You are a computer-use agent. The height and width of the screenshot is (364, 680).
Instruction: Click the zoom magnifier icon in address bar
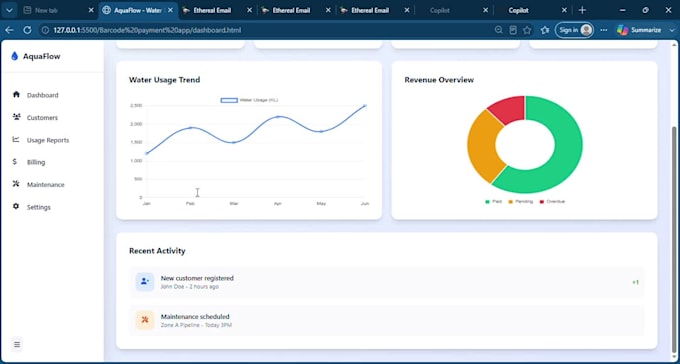click(x=499, y=30)
